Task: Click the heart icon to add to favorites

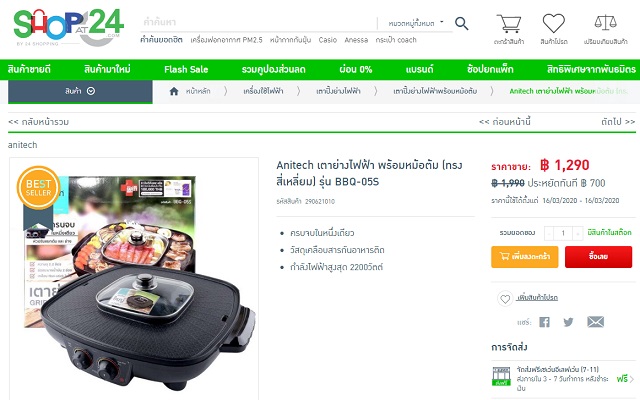Action: tap(505, 299)
